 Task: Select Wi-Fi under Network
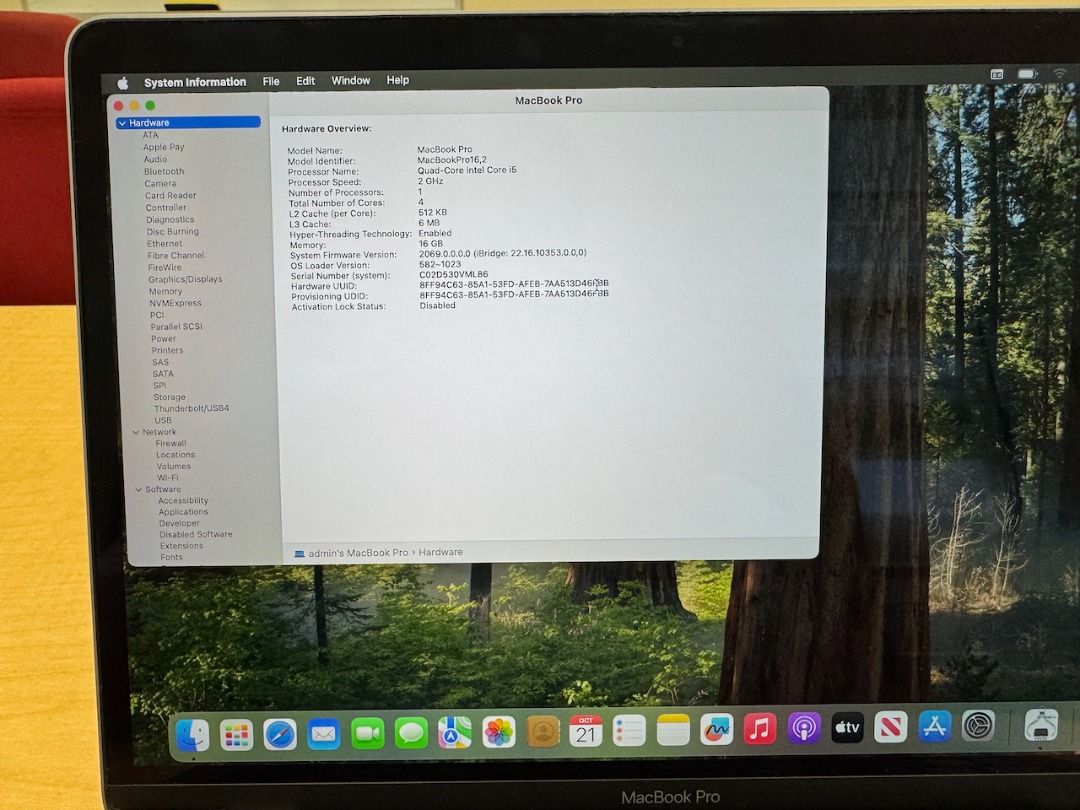click(167, 478)
